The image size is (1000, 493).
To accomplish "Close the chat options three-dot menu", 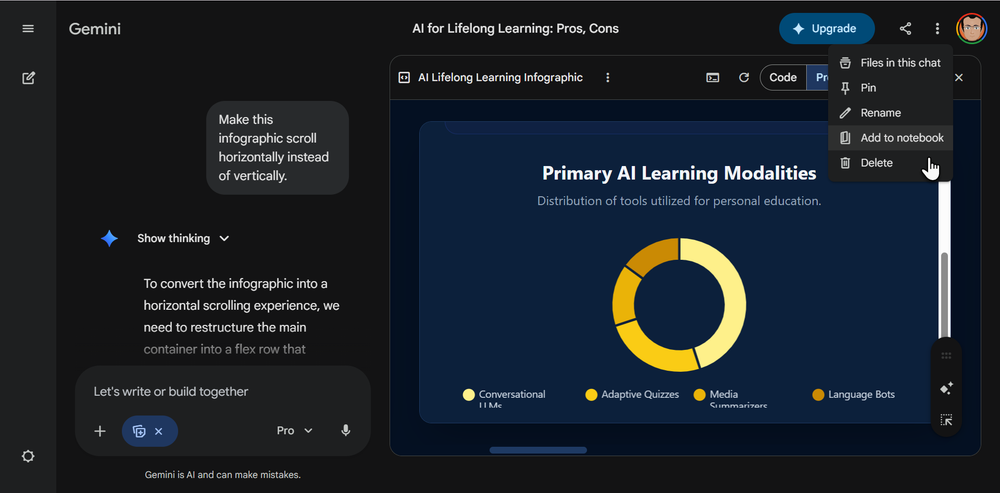I will click(937, 29).
